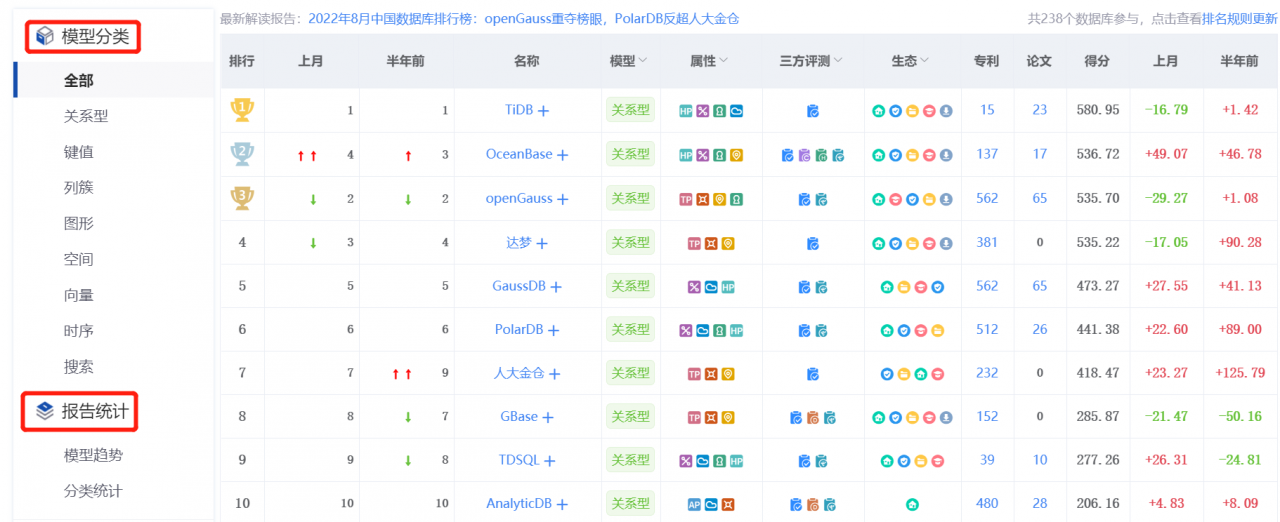Click paper count 28 for AnalyticDB
This screenshot has width=1280, height=522.
[x=1040, y=504]
